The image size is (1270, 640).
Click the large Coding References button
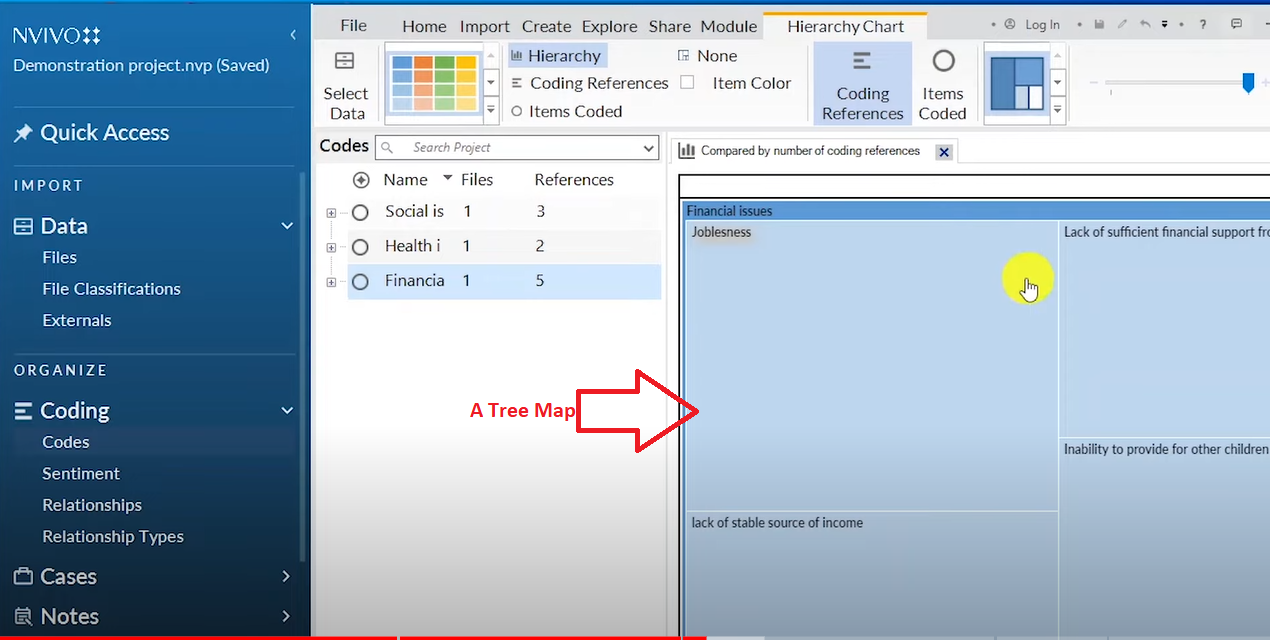(x=862, y=83)
